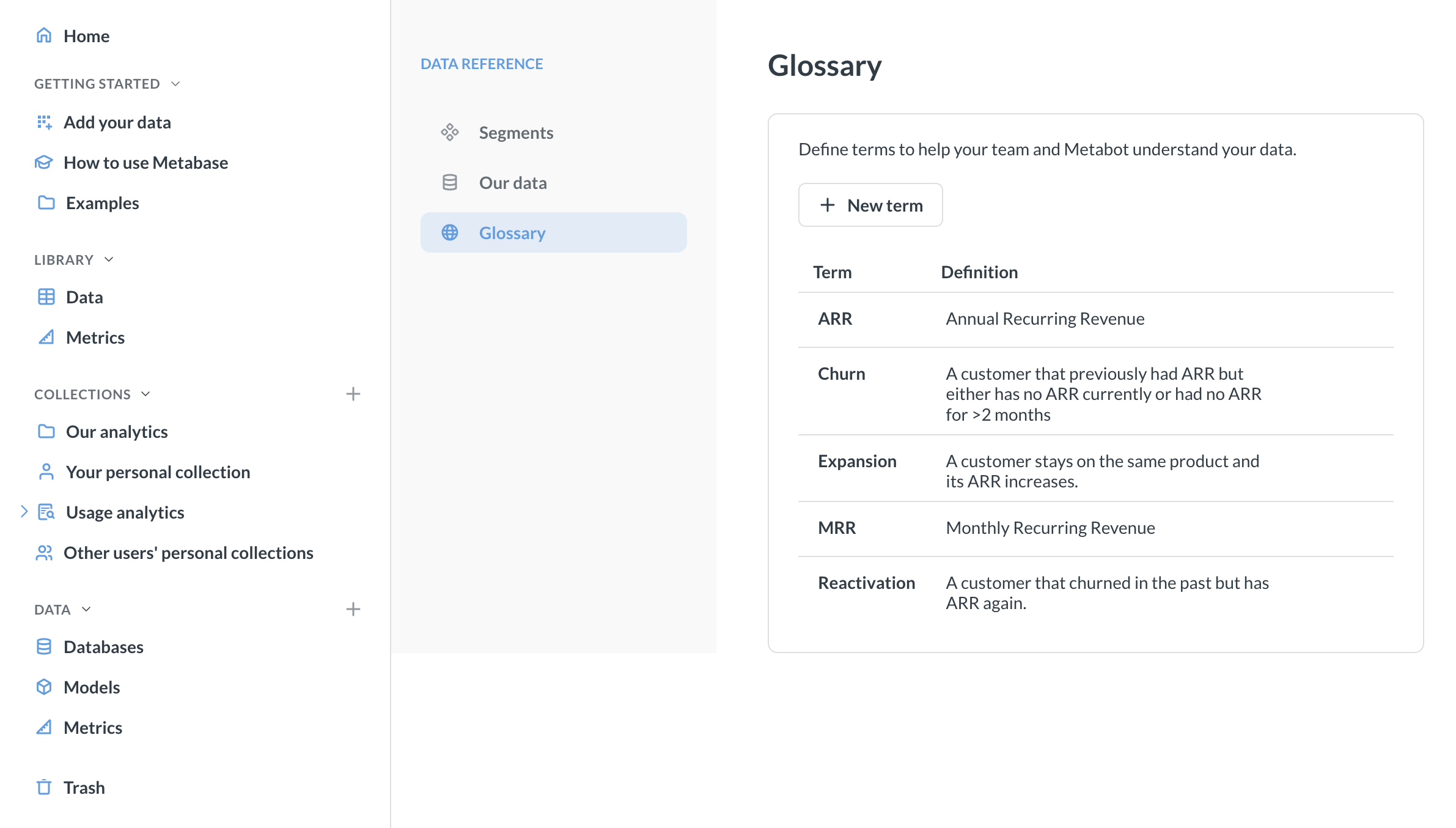Image resolution: width=1456 pixels, height=828 pixels.
Task: Open How to use Metabase
Action: [x=146, y=163]
